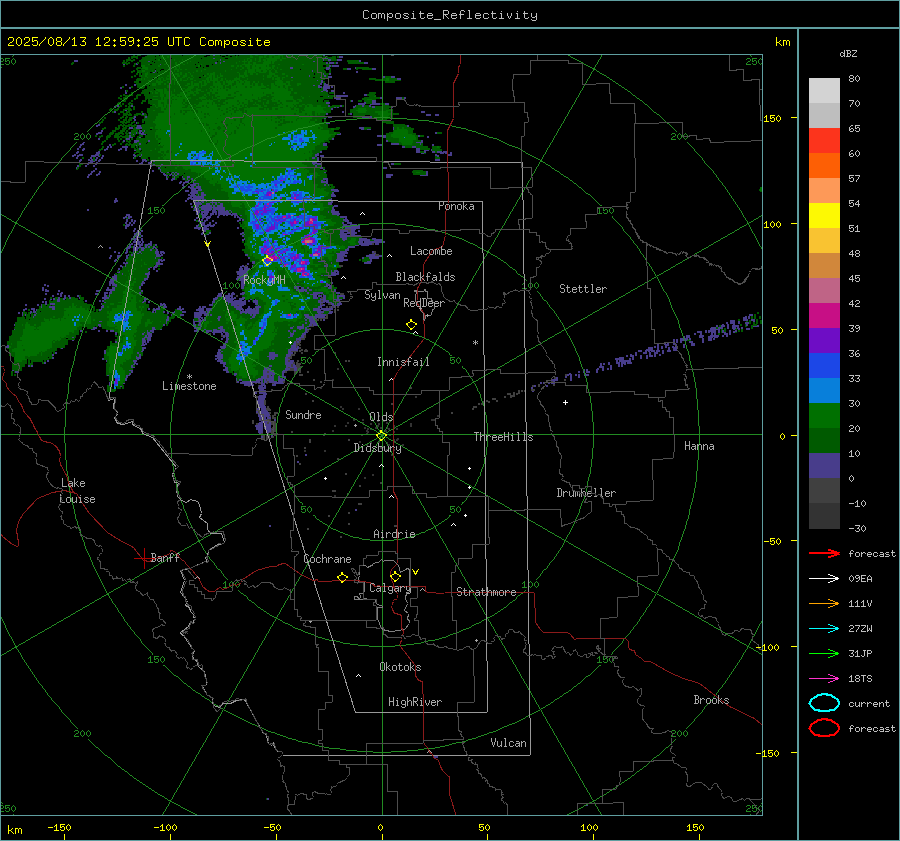Click the dBZ legend heading

coord(848,54)
